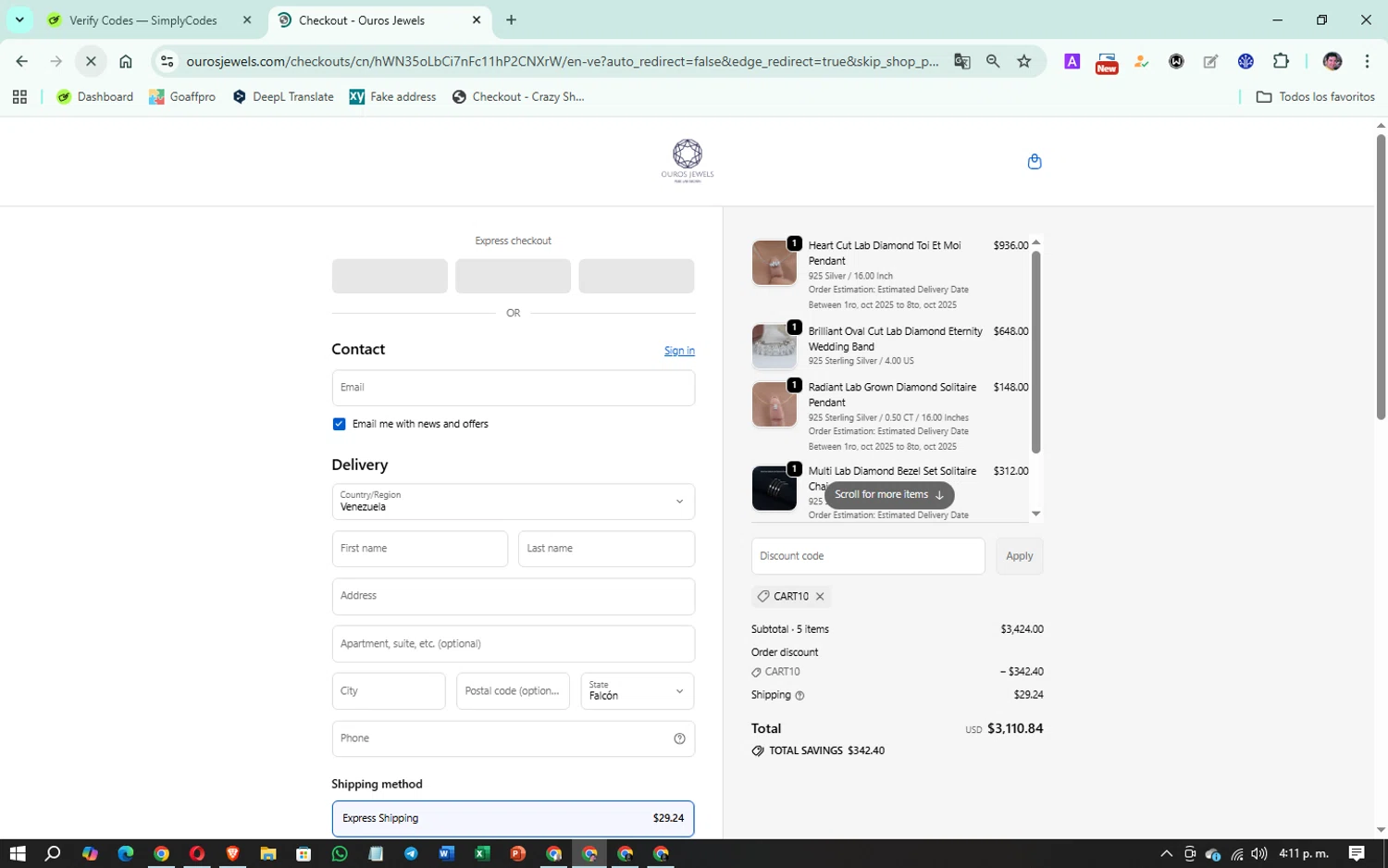Click the Heart Cut Pendant thumbnail
Screen dimensions: 1388x868
point(774,263)
